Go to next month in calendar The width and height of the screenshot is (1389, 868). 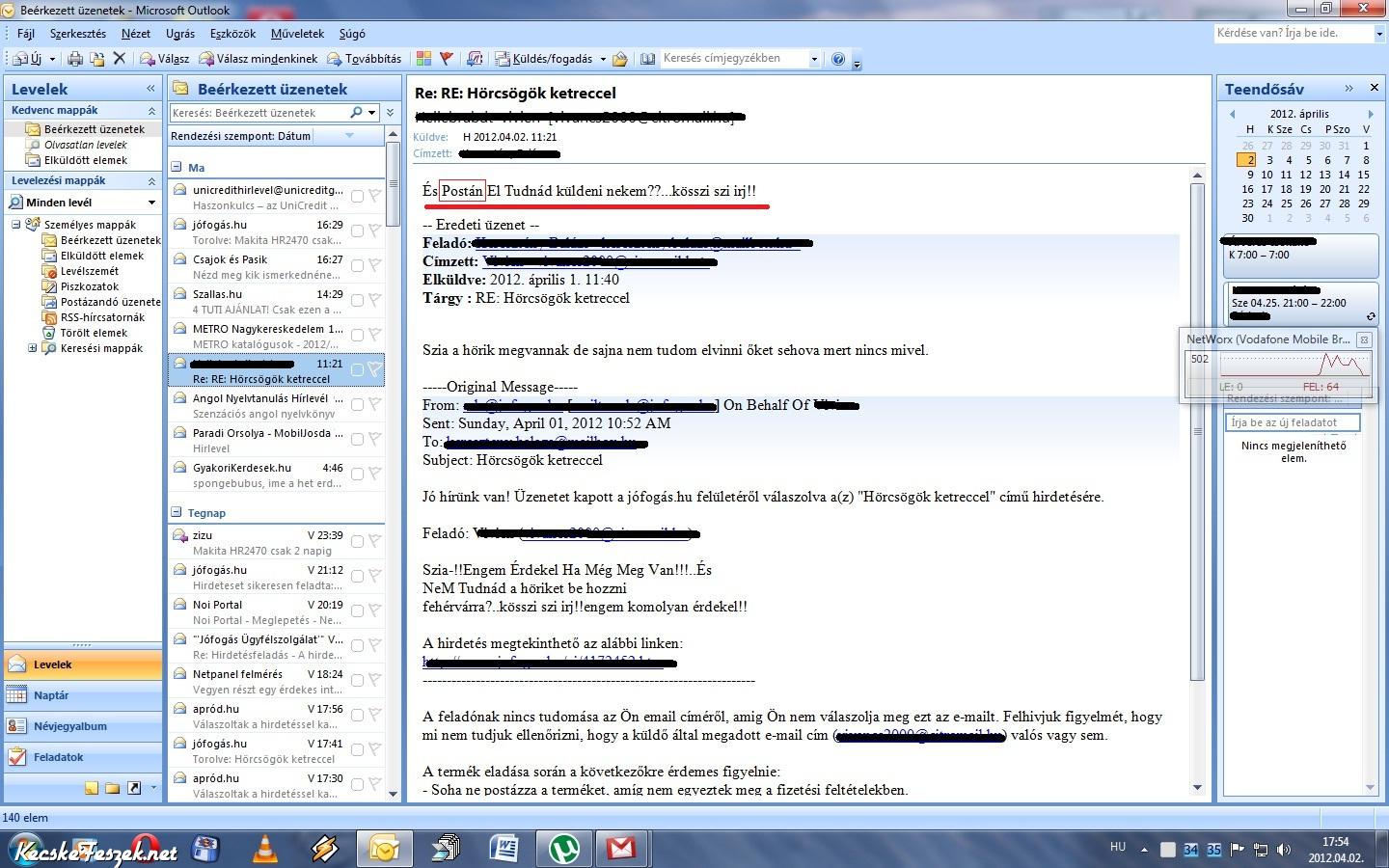1371,114
